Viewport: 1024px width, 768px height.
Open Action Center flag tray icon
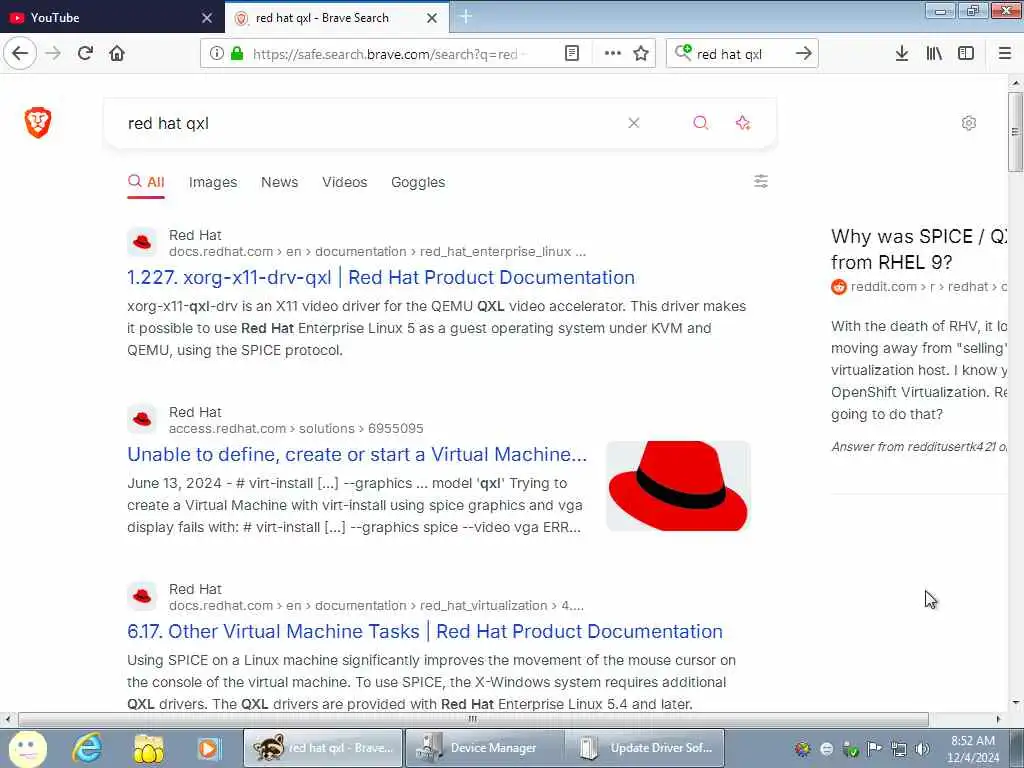coord(874,748)
